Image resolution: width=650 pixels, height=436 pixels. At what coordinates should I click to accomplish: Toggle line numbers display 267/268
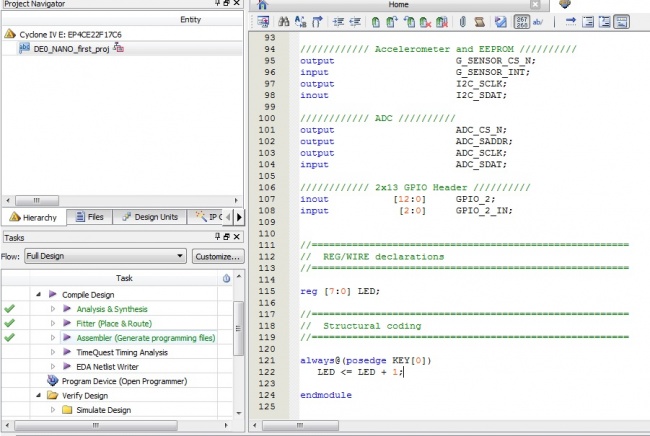522,22
